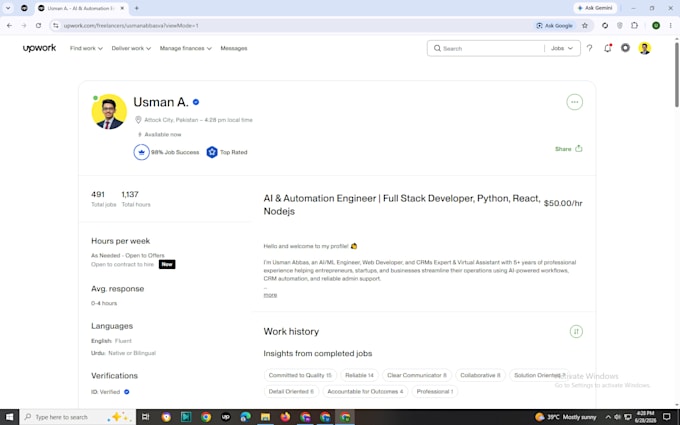Click the search magnifier icon
This screenshot has width=680, height=425.
[x=437, y=48]
